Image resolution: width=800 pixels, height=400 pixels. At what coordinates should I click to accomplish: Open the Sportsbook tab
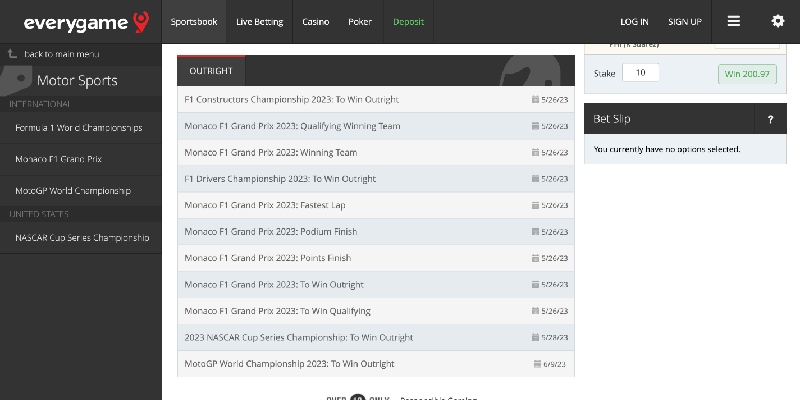click(194, 21)
